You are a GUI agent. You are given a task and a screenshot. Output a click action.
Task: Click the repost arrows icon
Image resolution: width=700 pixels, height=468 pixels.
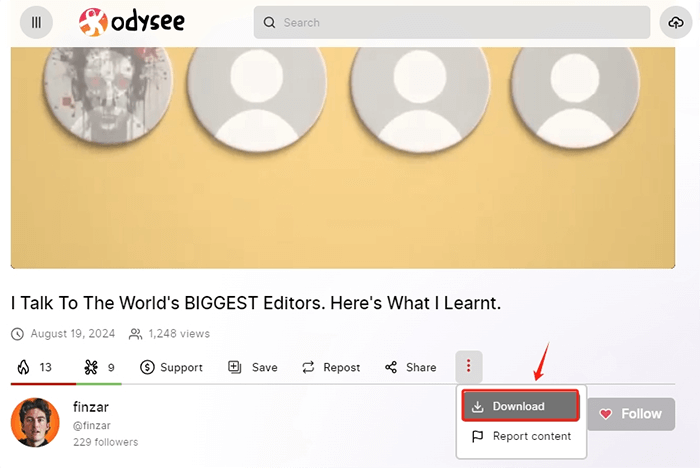[308, 367]
